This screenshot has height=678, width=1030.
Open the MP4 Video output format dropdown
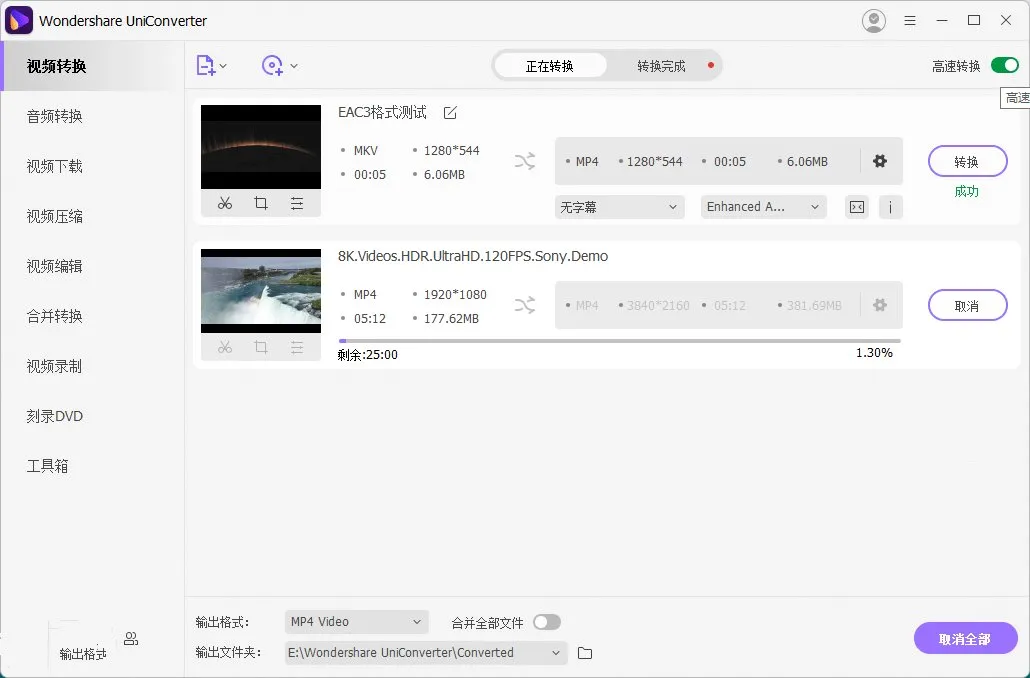click(356, 621)
